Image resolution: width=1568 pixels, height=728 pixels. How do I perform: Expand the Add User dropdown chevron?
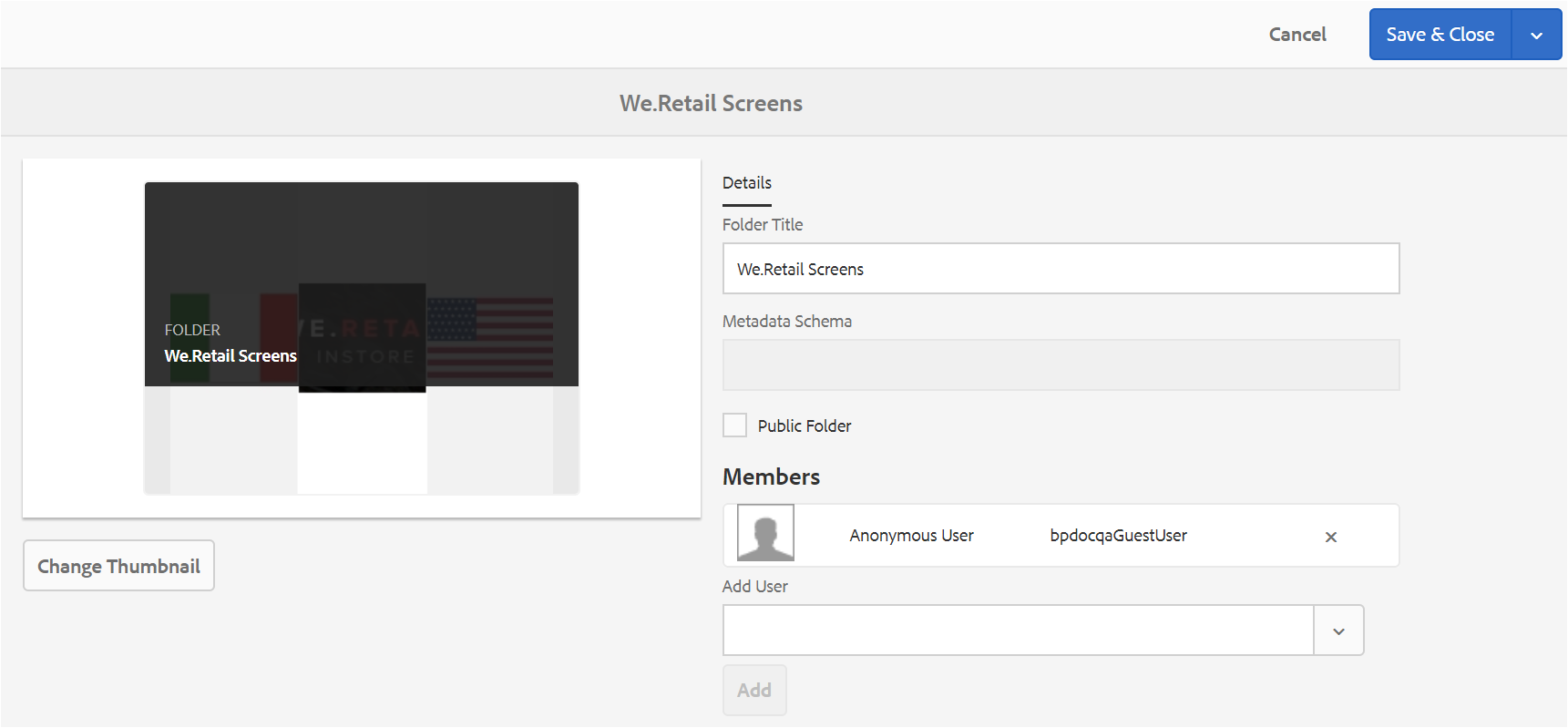coord(1338,631)
